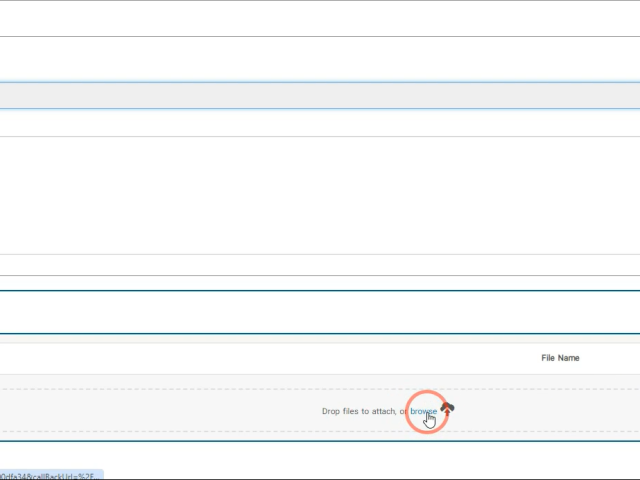Click the status bar URL preview
640x480 pixels.
50,475
